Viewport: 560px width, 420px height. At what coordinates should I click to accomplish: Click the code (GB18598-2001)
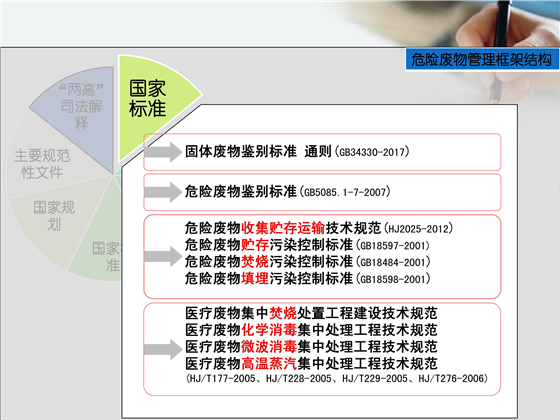[x=392, y=279]
